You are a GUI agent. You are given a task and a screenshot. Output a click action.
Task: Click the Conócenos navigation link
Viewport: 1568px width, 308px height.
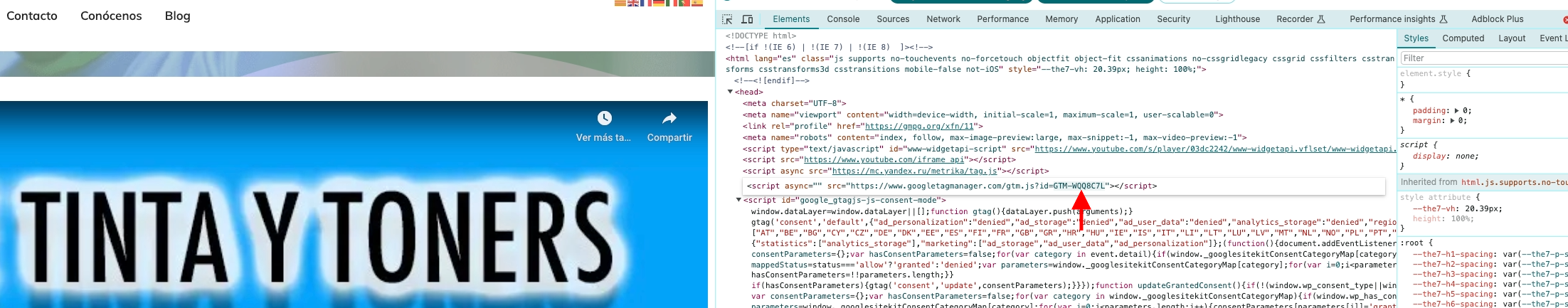[x=111, y=16]
